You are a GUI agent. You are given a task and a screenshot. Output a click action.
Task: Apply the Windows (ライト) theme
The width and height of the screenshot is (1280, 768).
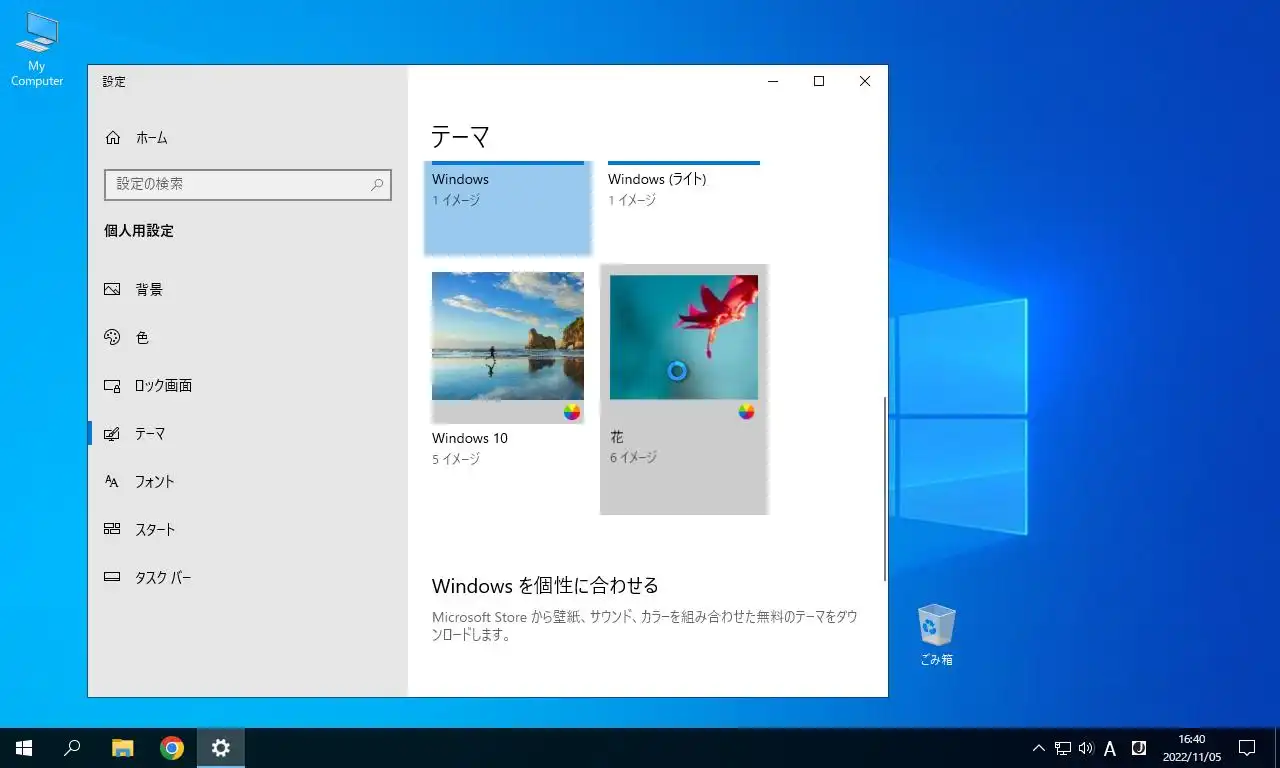684,207
